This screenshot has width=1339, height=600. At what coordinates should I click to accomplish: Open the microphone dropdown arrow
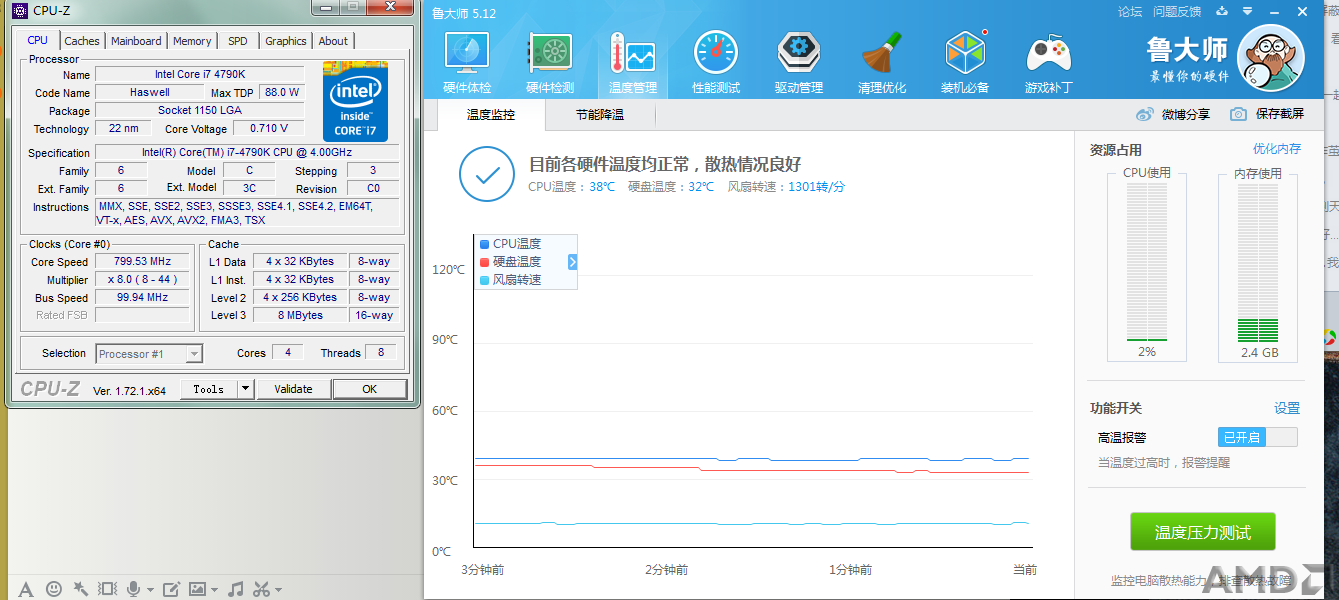[149, 590]
